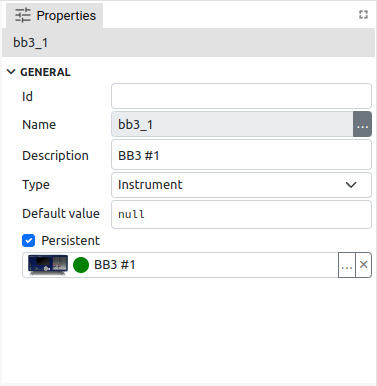
Task: Click the BB3 instrument thumbnail image
Action: click(48, 265)
